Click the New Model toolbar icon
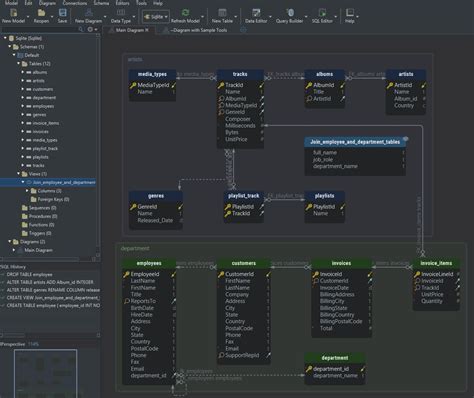 pyautogui.click(x=13, y=13)
